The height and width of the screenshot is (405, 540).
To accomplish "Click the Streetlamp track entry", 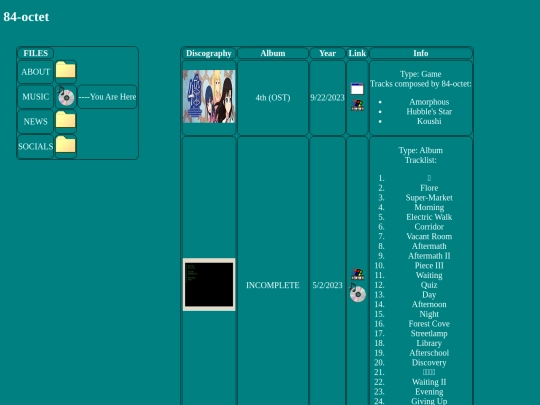I will [429, 333].
